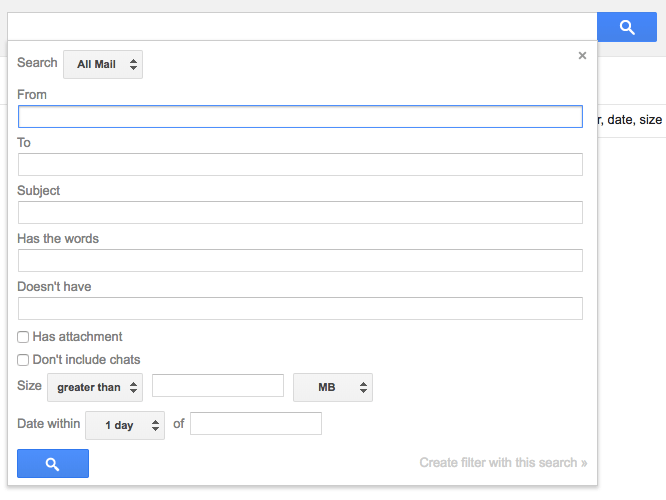Click the Has attachment label text
The width and height of the screenshot is (666, 500).
click(x=77, y=337)
